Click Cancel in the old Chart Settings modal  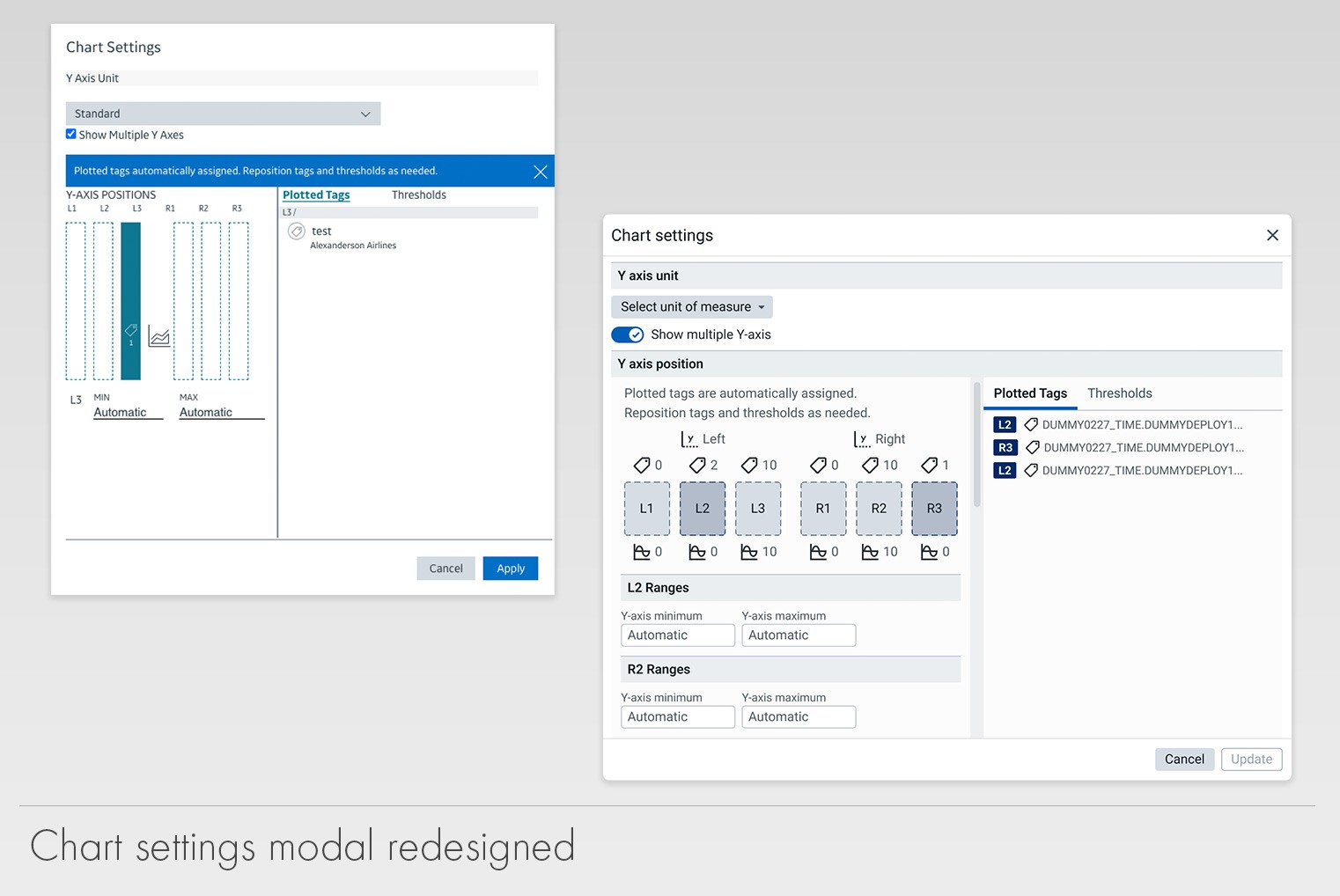[x=445, y=569]
